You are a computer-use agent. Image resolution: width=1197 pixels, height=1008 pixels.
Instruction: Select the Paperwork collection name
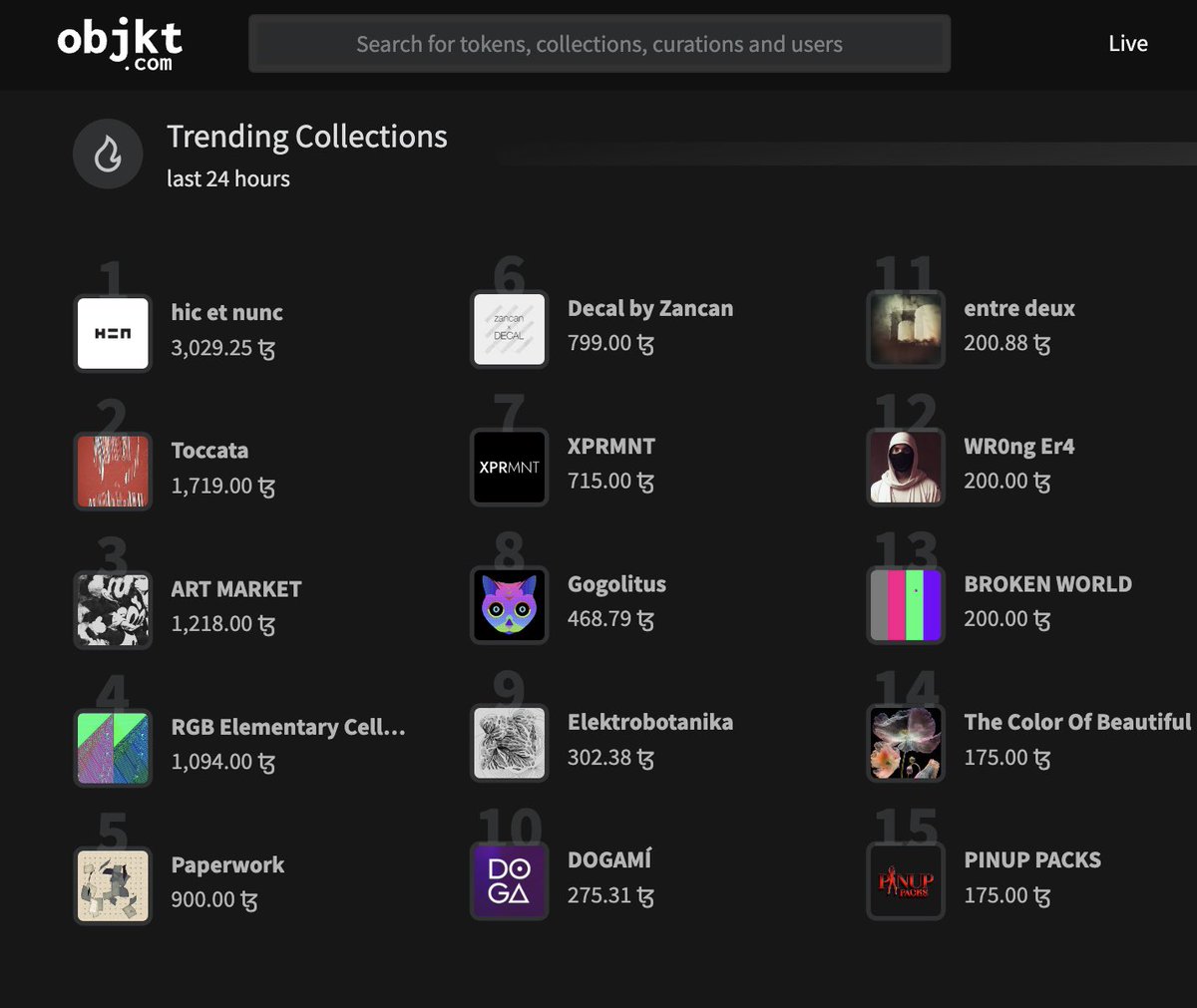(x=227, y=864)
